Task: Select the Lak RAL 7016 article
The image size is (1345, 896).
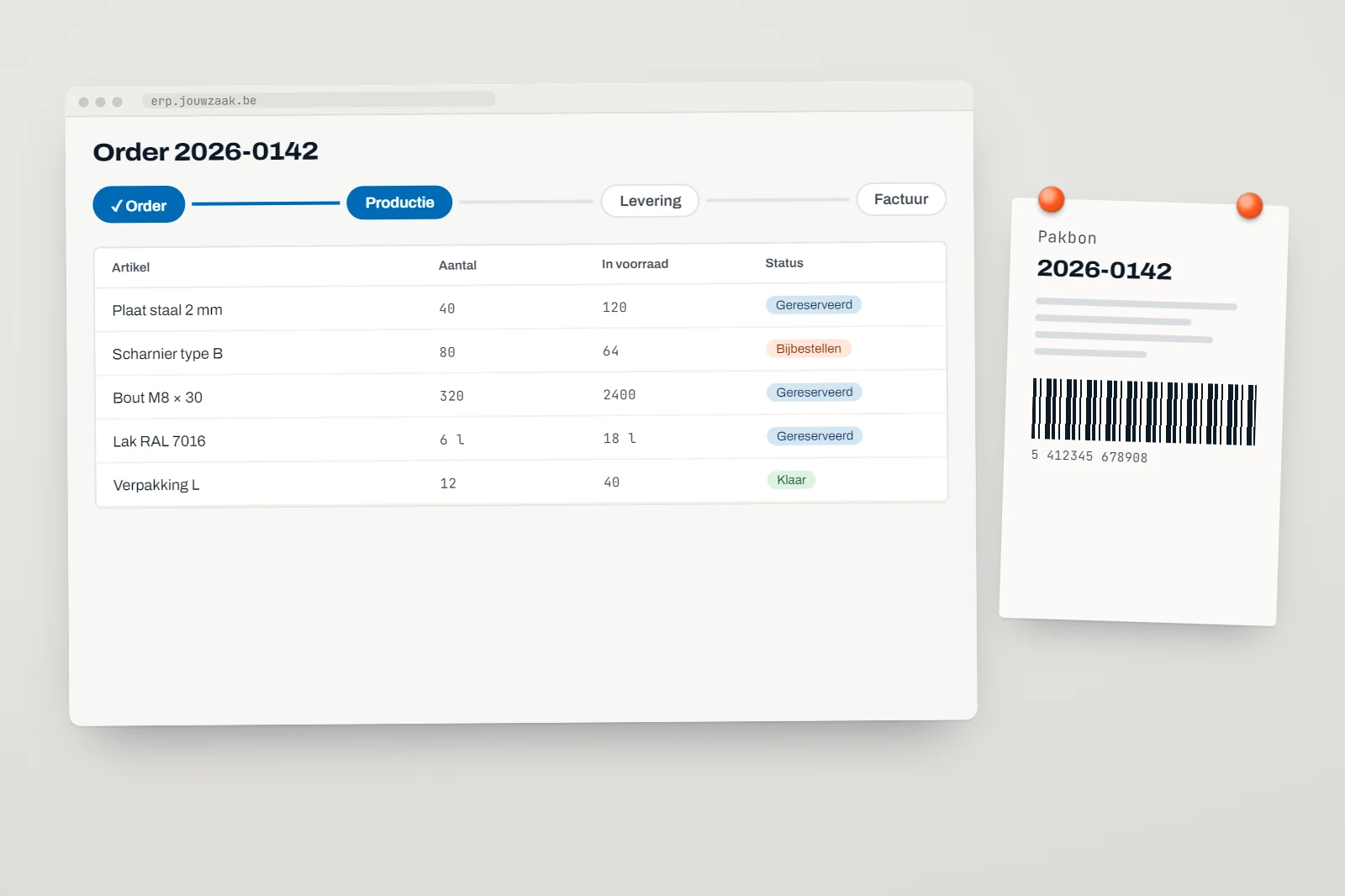Action: pos(159,441)
